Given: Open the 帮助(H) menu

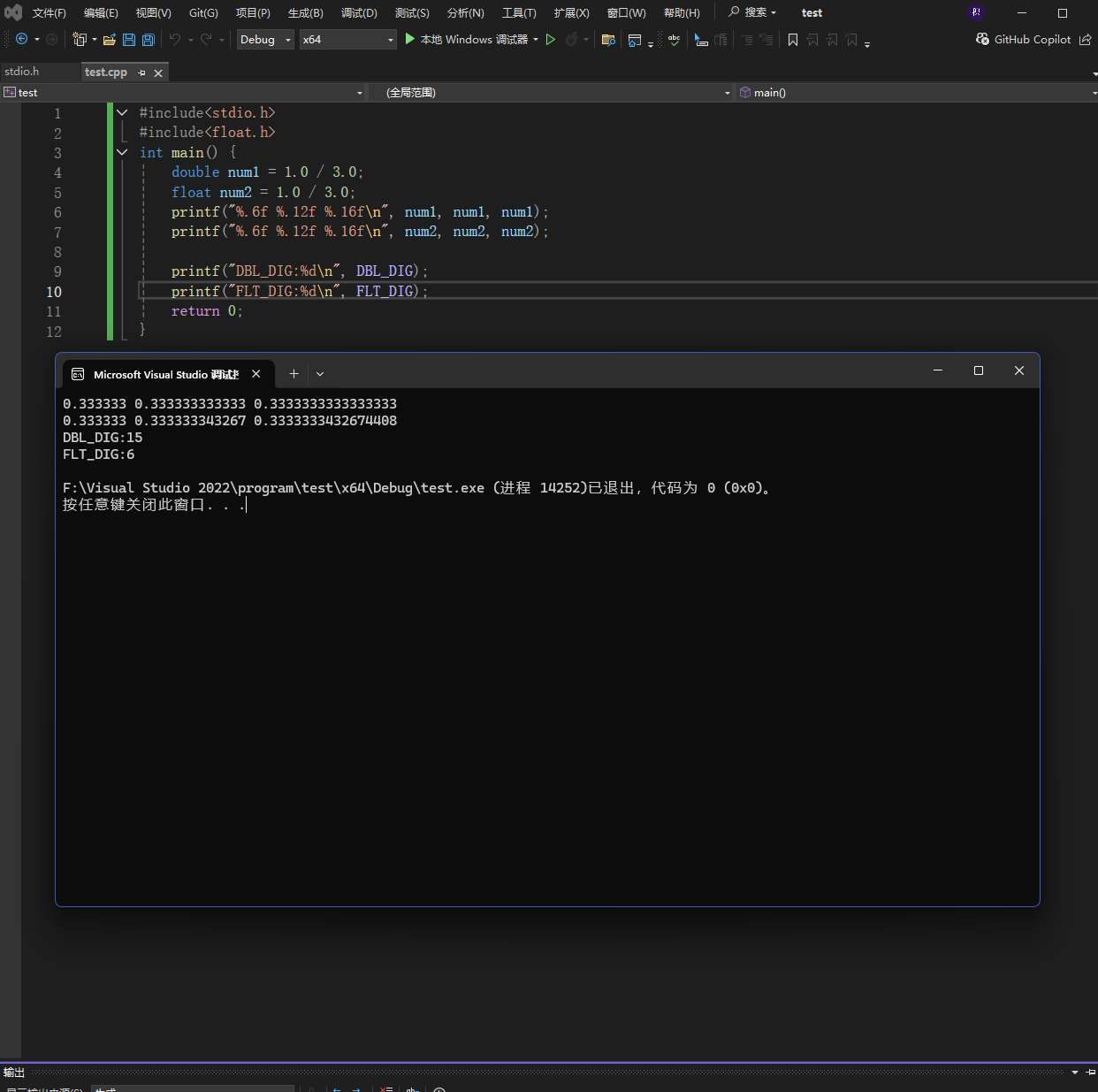Looking at the screenshot, I should pyautogui.click(x=682, y=12).
